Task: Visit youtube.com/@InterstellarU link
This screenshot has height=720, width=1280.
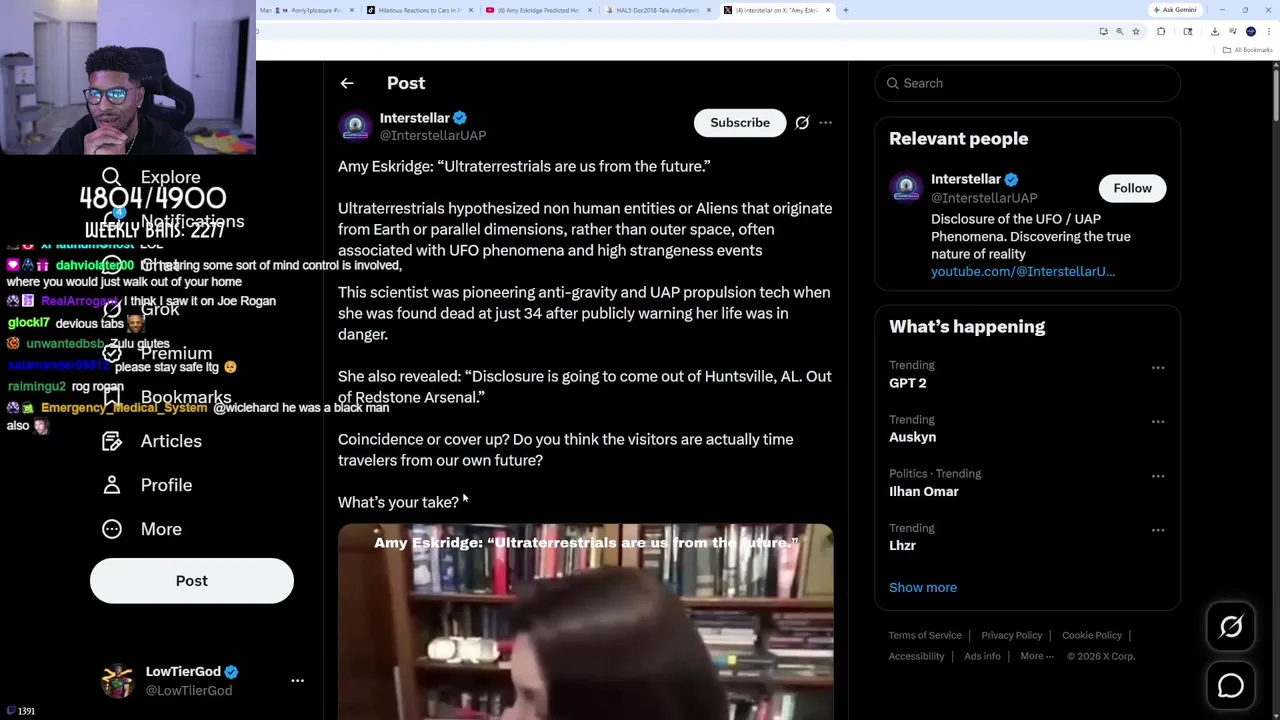Action: [x=1023, y=271]
